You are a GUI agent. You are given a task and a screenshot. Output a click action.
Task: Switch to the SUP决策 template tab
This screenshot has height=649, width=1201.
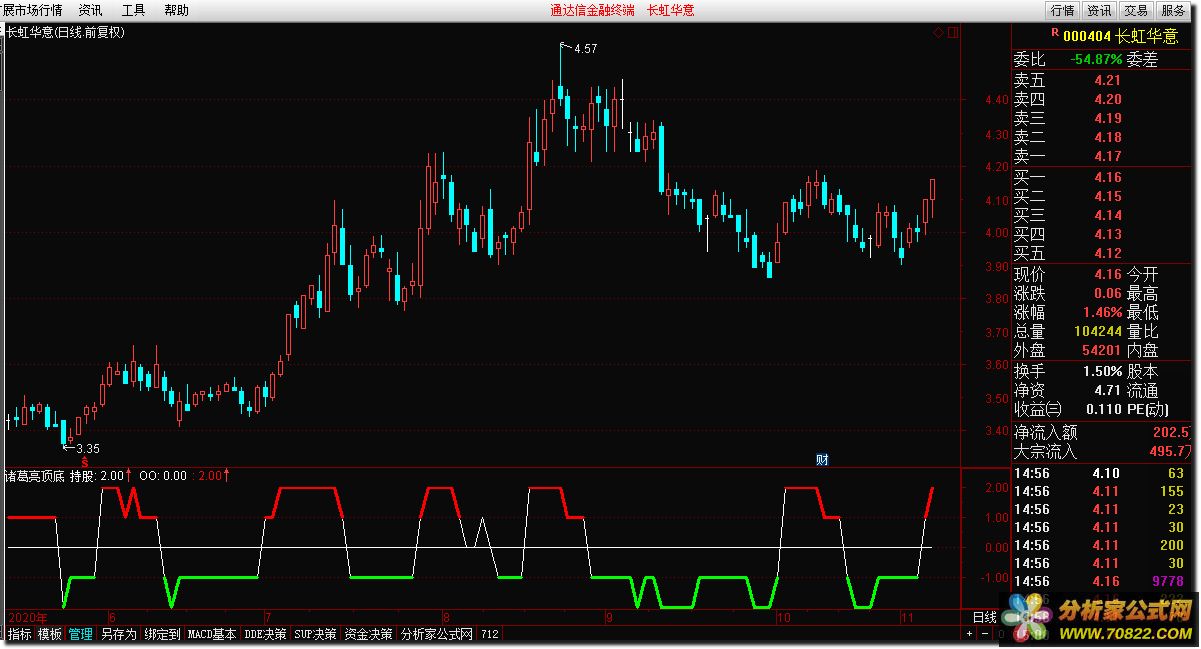point(315,634)
